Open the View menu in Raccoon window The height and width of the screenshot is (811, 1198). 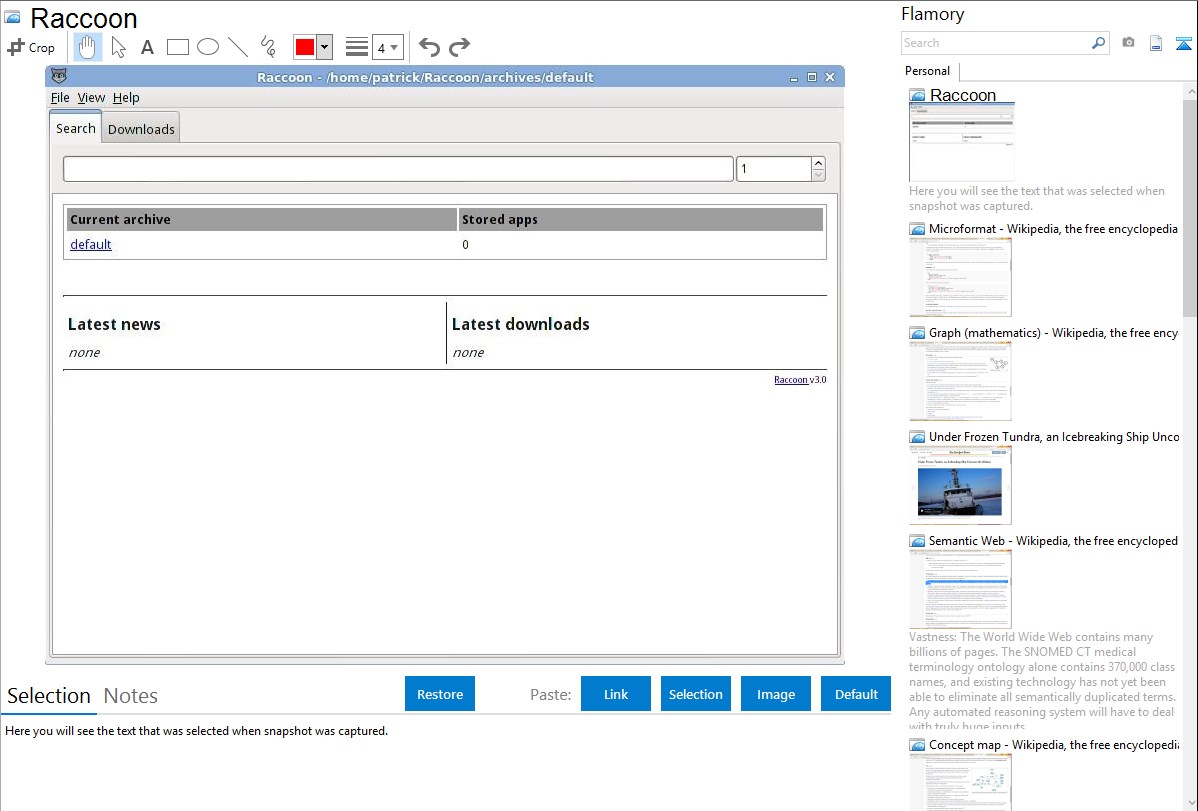pyautogui.click(x=91, y=98)
